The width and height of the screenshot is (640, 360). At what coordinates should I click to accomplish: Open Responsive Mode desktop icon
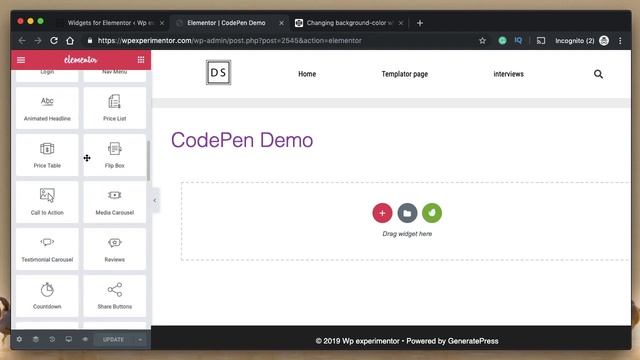(69, 339)
